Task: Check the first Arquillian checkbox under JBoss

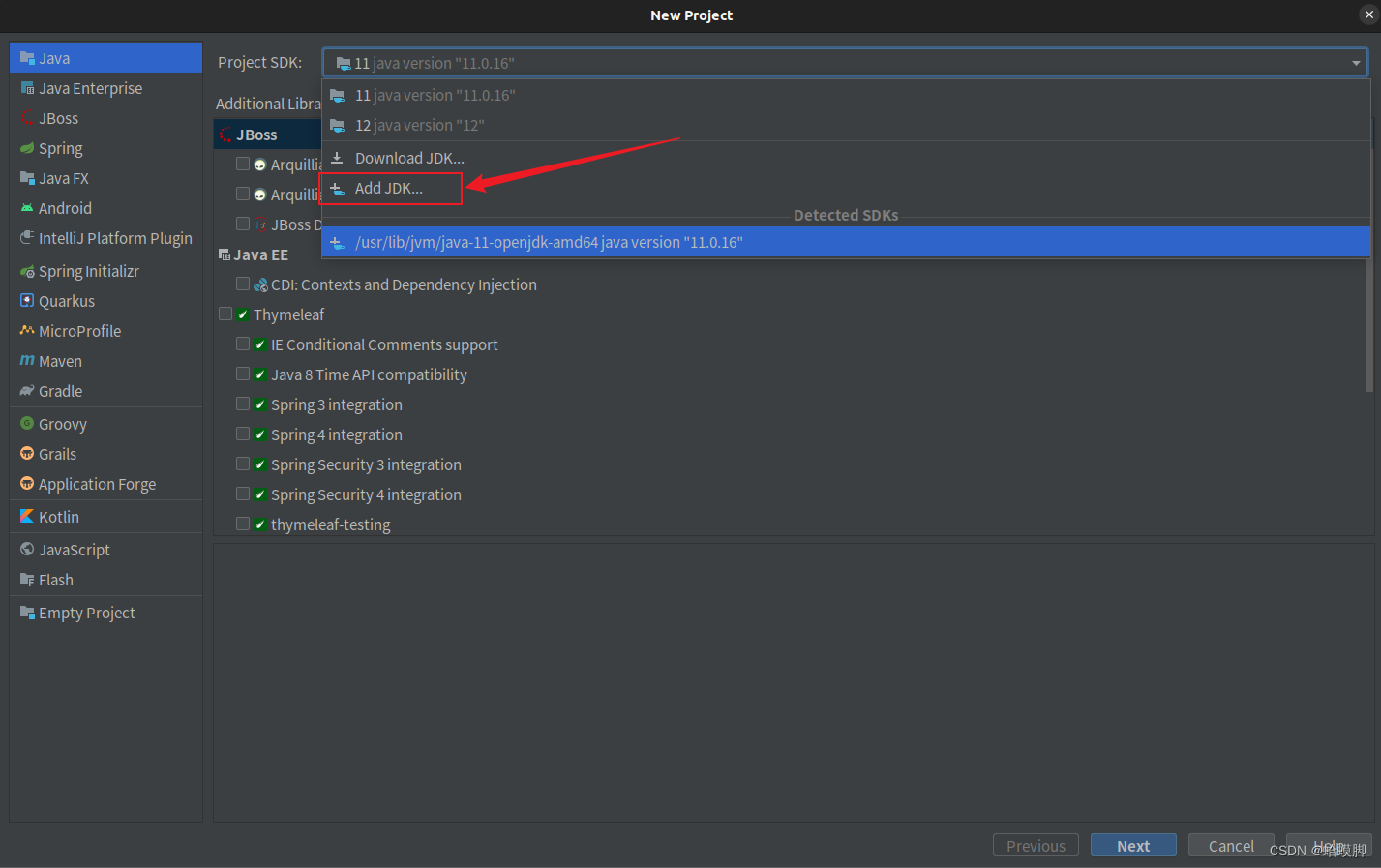Action: click(x=243, y=164)
